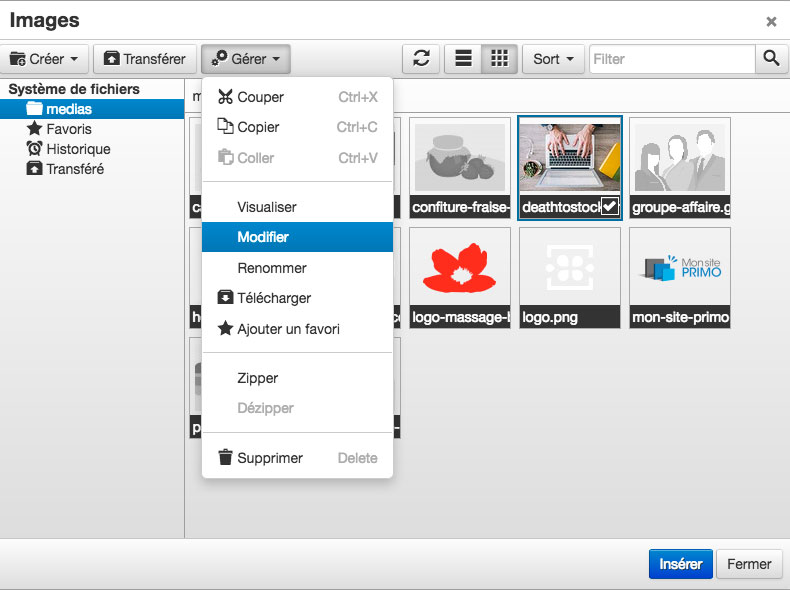Toggle the Gérer manage dropdown
Image resolution: width=790 pixels, height=590 pixels.
246,59
